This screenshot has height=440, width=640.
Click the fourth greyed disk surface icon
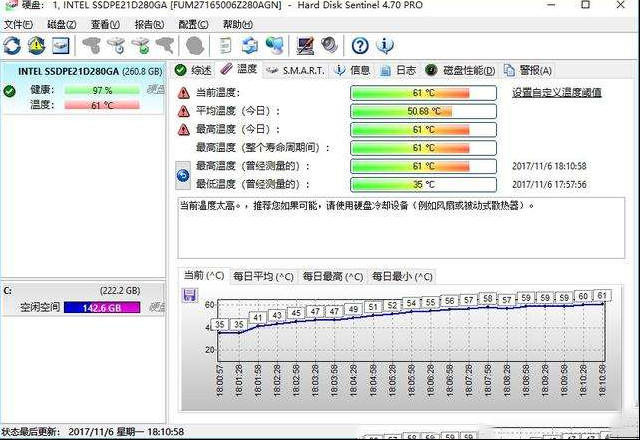click(x=165, y=45)
